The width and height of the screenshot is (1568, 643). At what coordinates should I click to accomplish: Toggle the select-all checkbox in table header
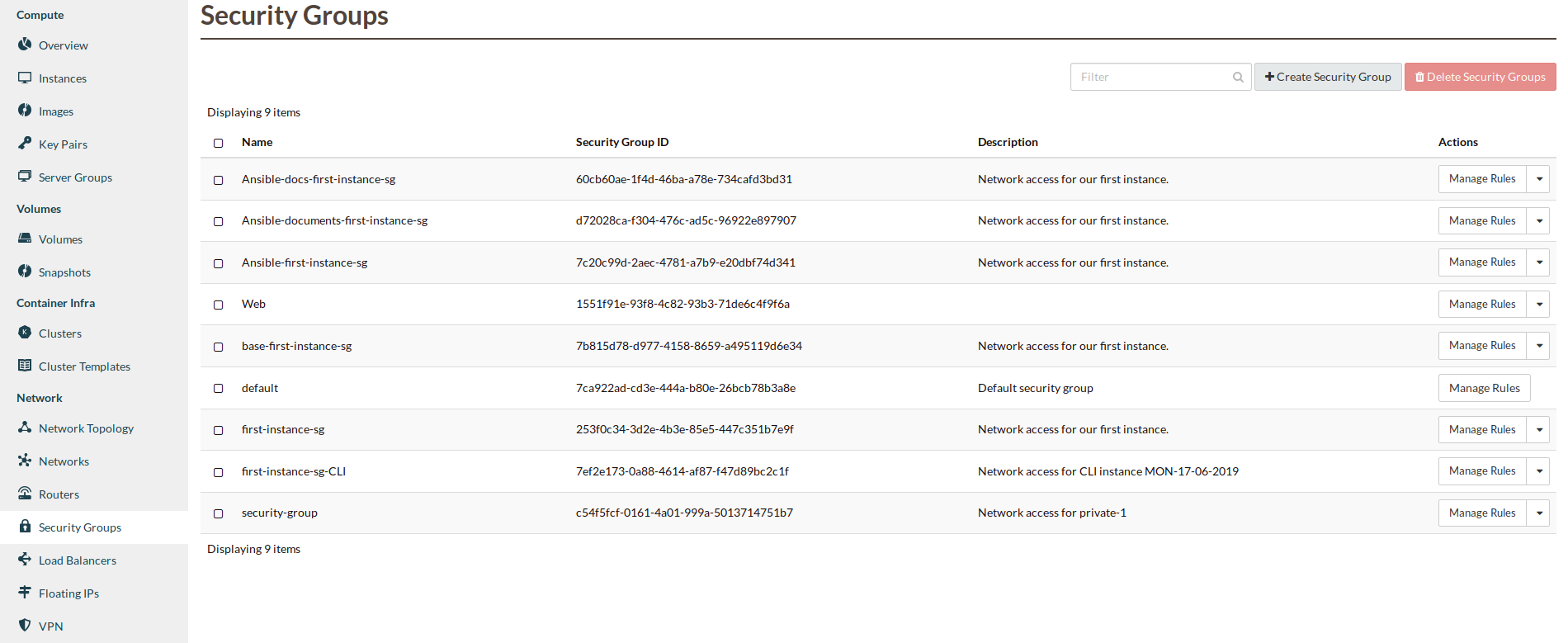click(x=219, y=143)
